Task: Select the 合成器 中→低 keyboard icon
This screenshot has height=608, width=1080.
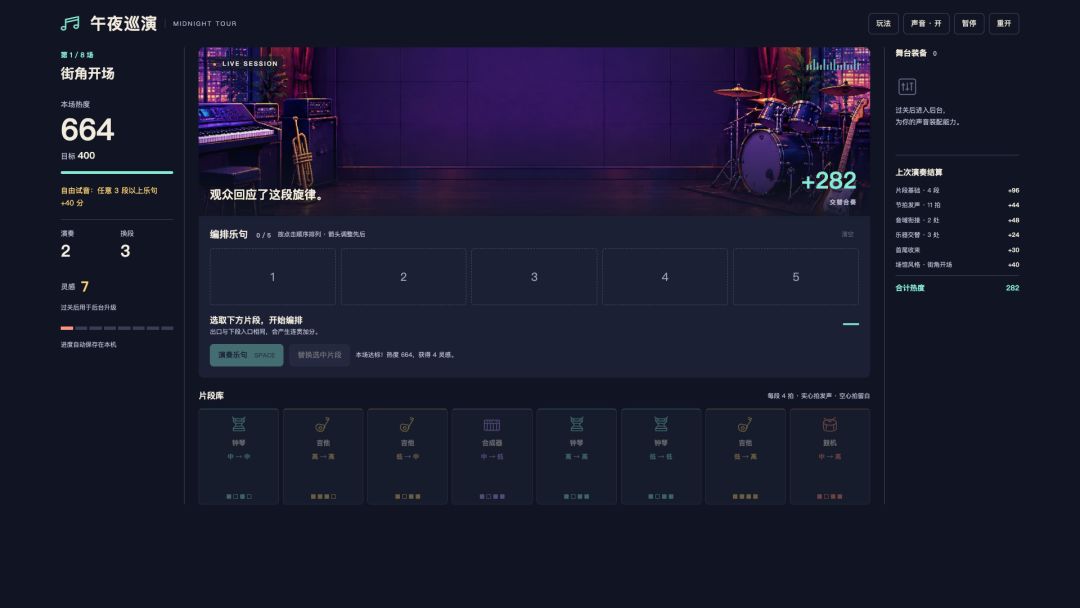Action: [x=492, y=424]
